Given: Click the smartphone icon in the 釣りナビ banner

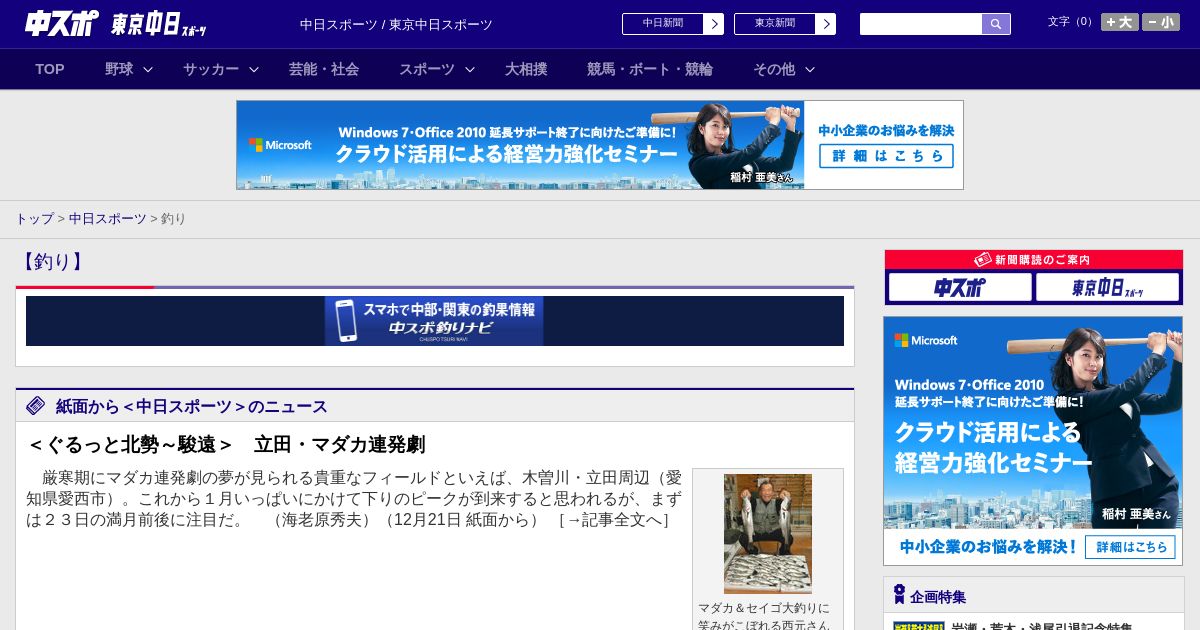Looking at the screenshot, I should pyautogui.click(x=345, y=321).
